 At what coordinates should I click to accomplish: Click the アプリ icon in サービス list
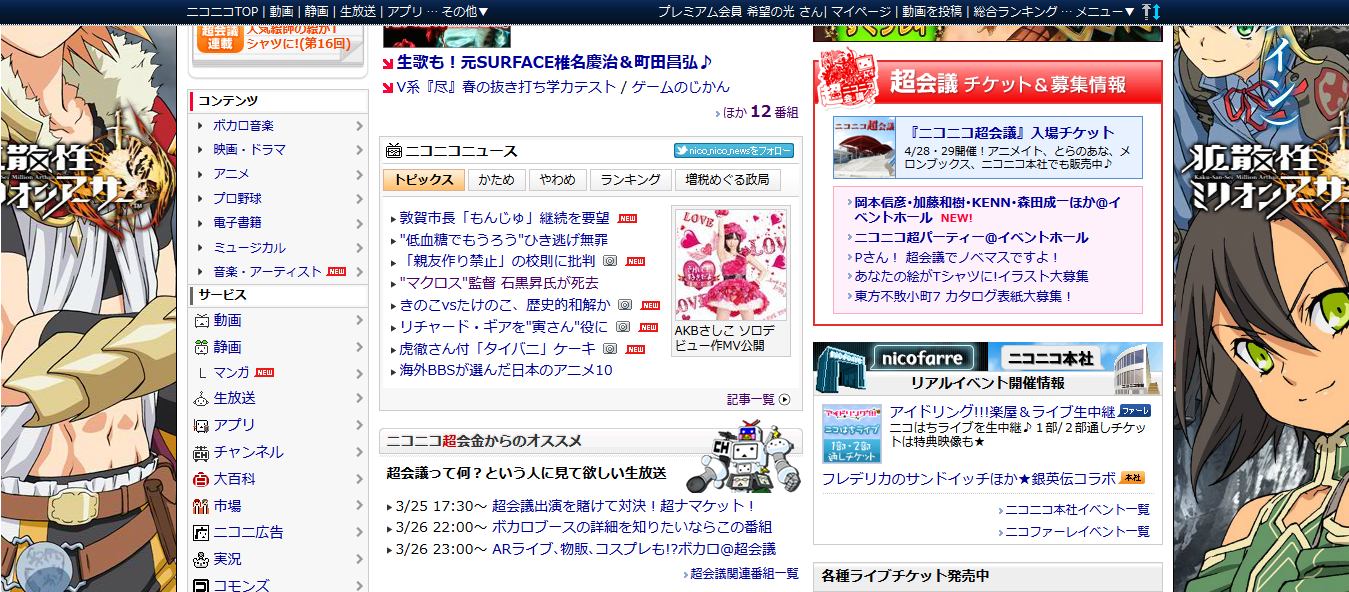pos(201,425)
